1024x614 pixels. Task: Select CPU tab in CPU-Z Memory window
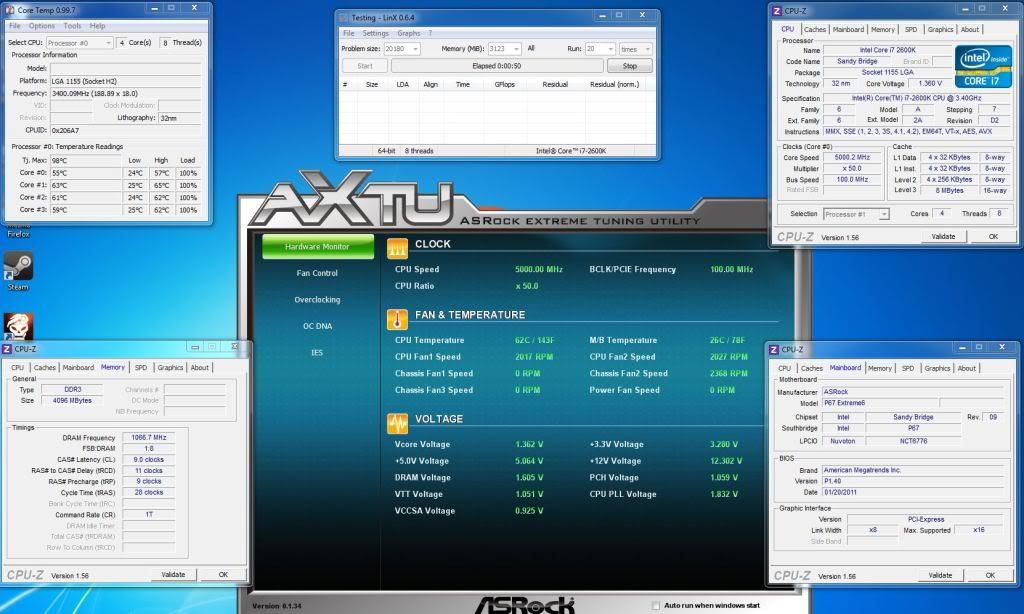pos(18,368)
